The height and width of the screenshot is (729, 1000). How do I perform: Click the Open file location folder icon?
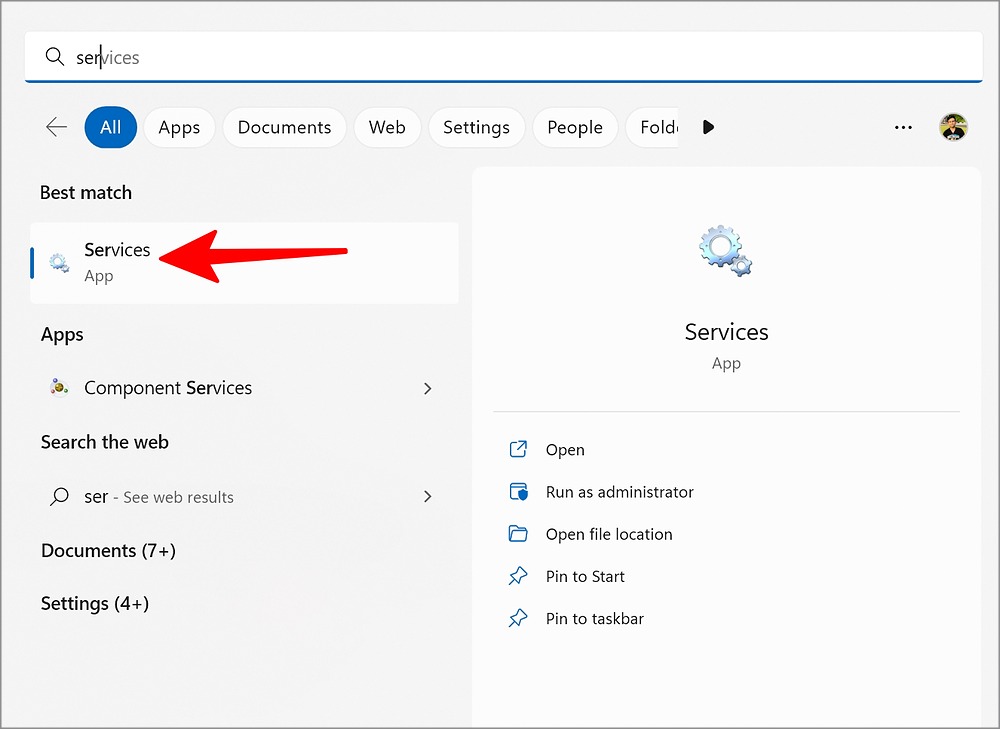pos(518,534)
